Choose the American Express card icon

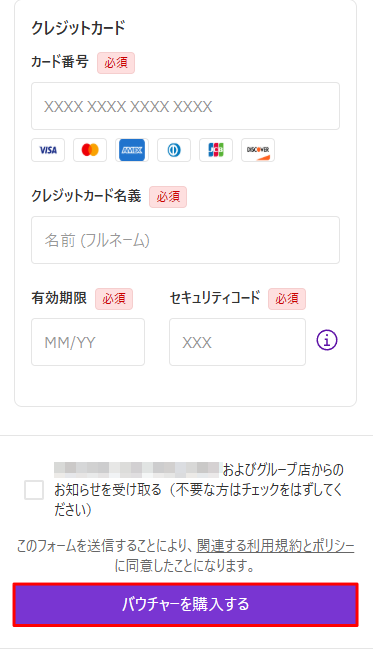click(x=132, y=150)
